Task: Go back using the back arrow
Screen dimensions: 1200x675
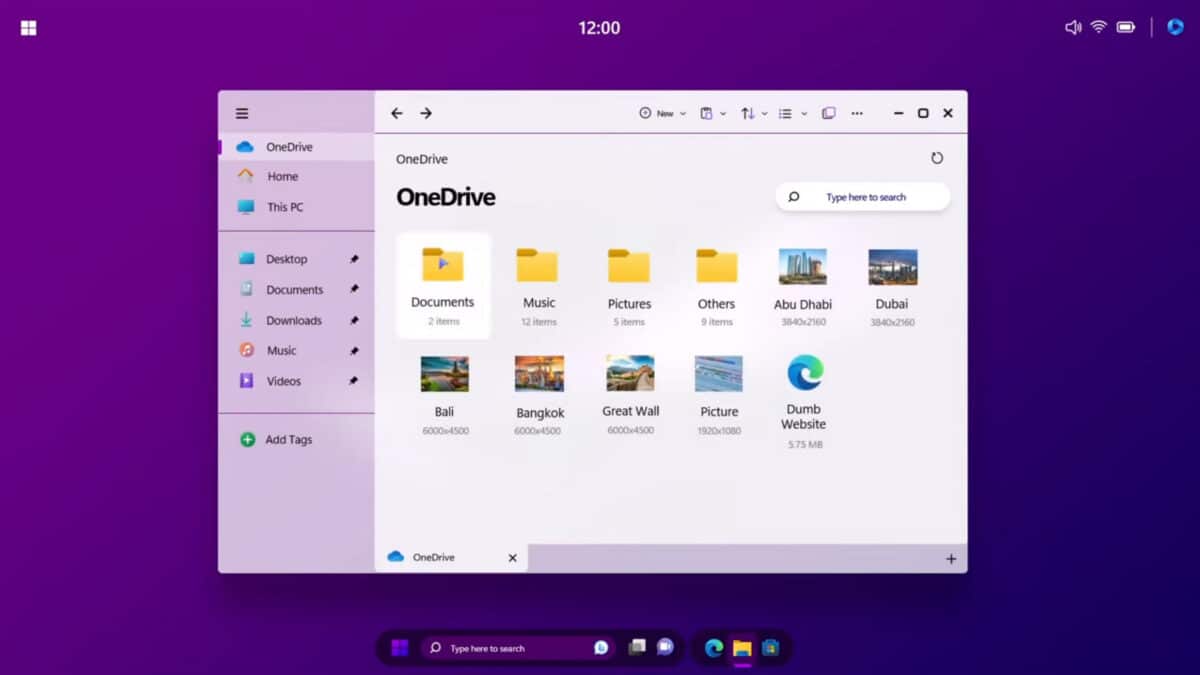Action: [x=397, y=113]
